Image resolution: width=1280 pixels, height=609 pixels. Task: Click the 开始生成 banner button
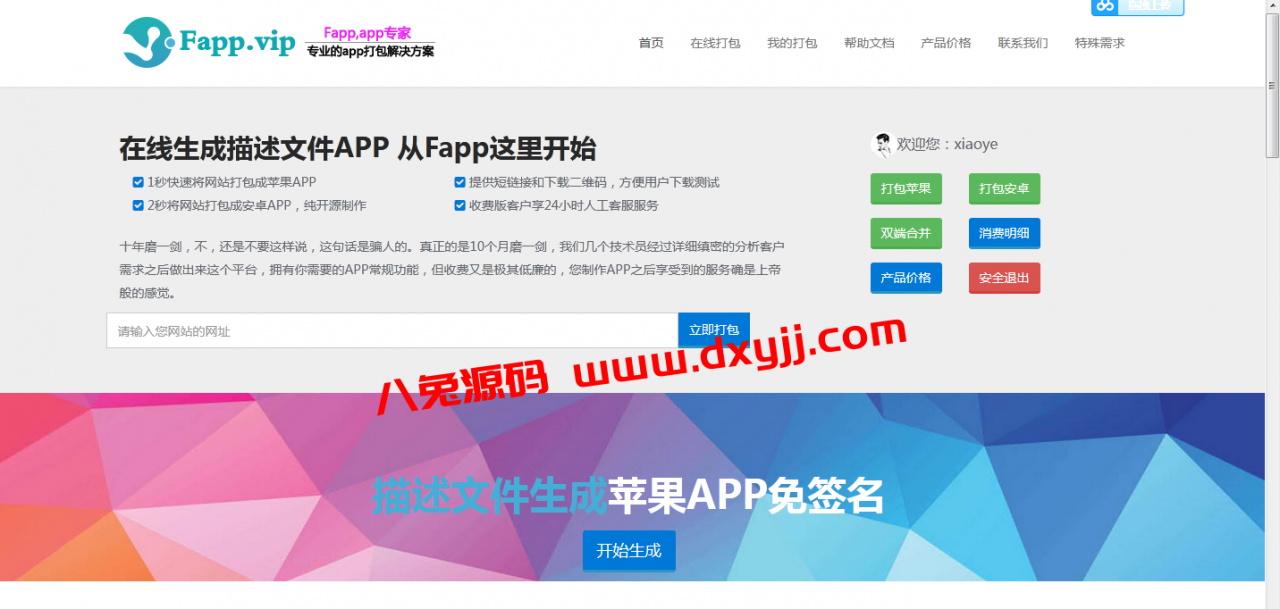click(x=629, y=550)
